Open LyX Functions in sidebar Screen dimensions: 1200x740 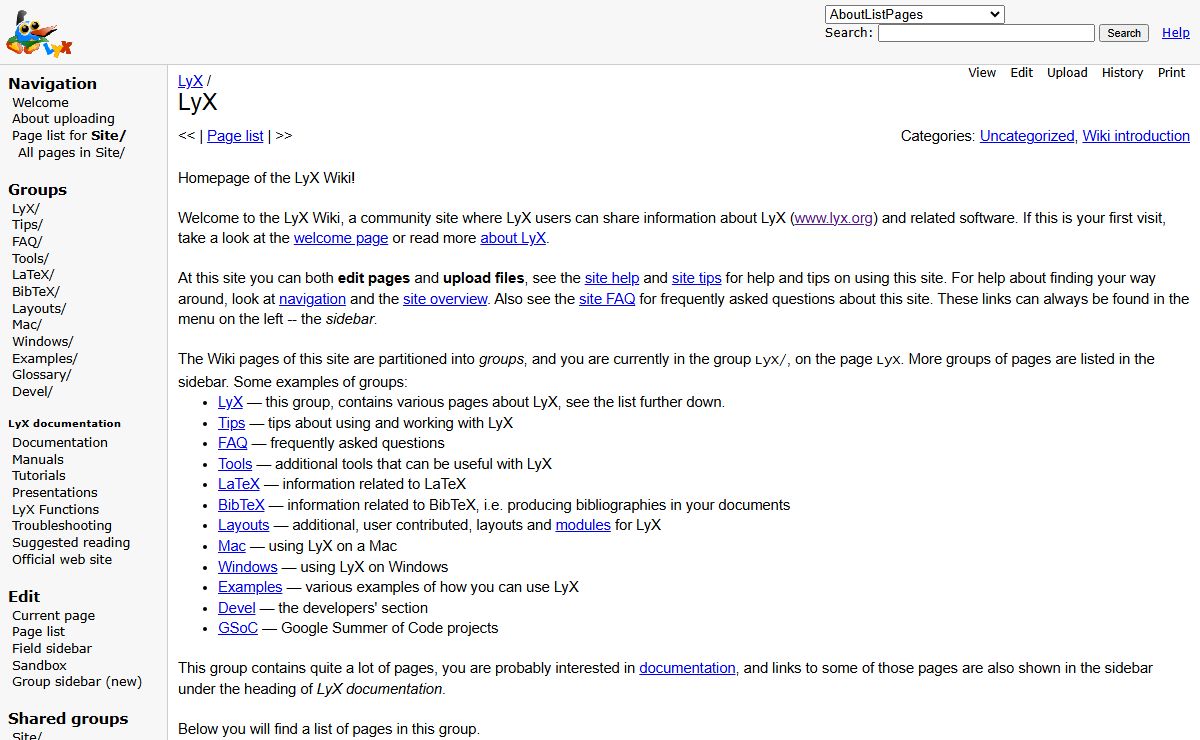click(x=55, y=509)
